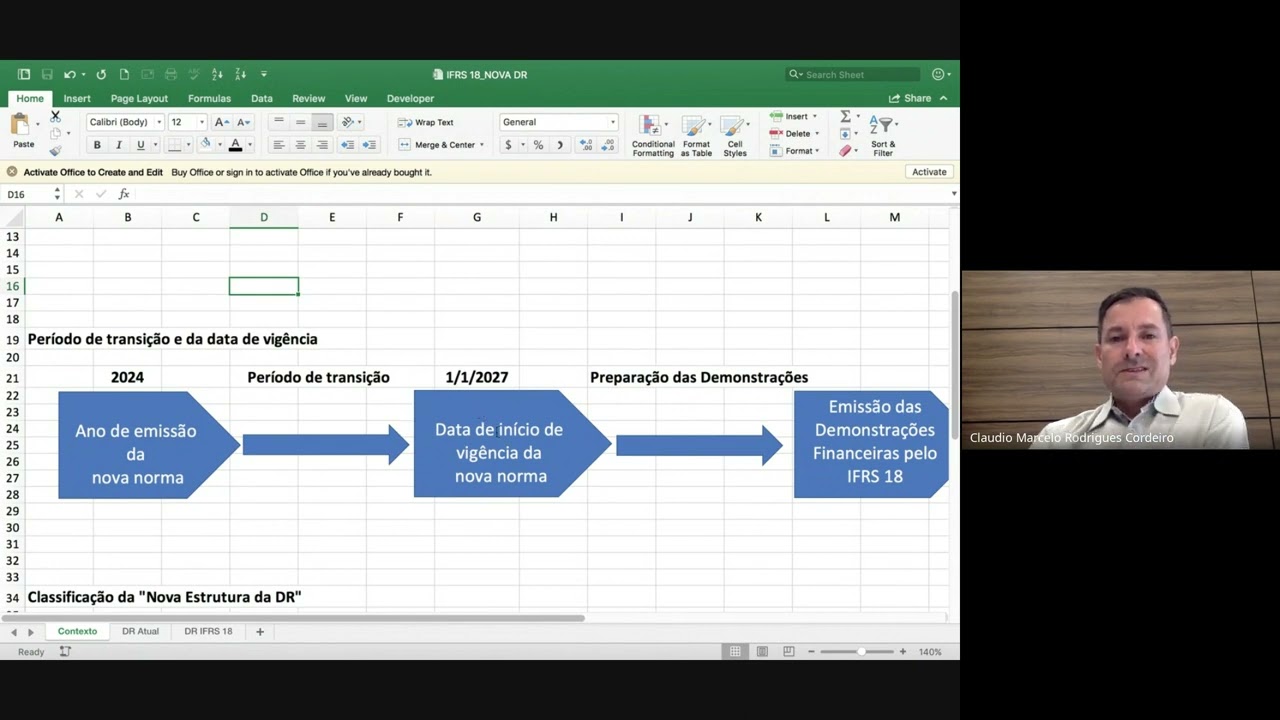
Task: Click Format as Table button
Action: click(x=697, y=136)
